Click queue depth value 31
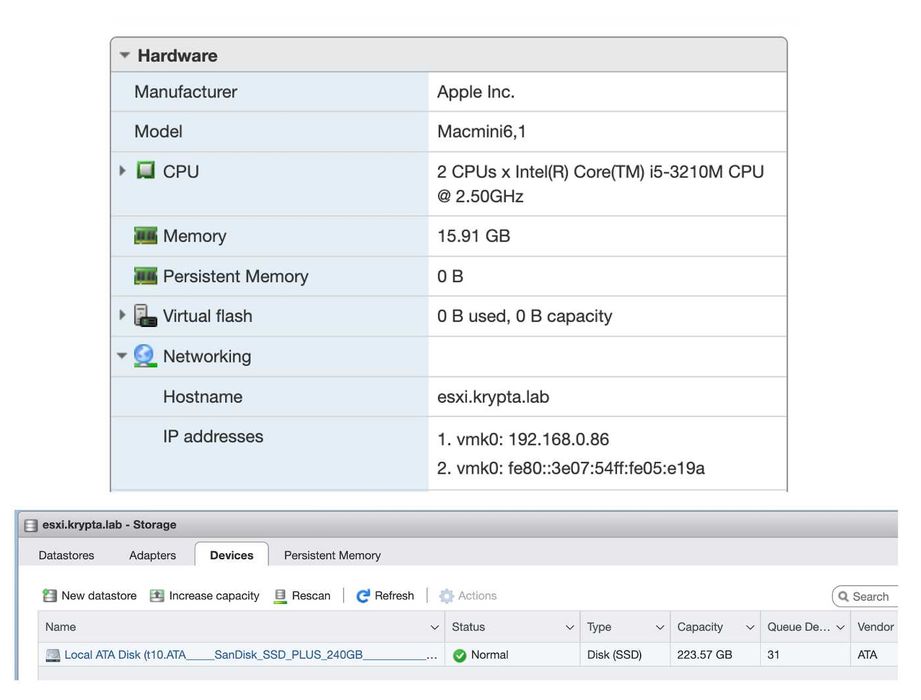Image resolution: width=921 pixels, height=700 pixels. (773, 654)
